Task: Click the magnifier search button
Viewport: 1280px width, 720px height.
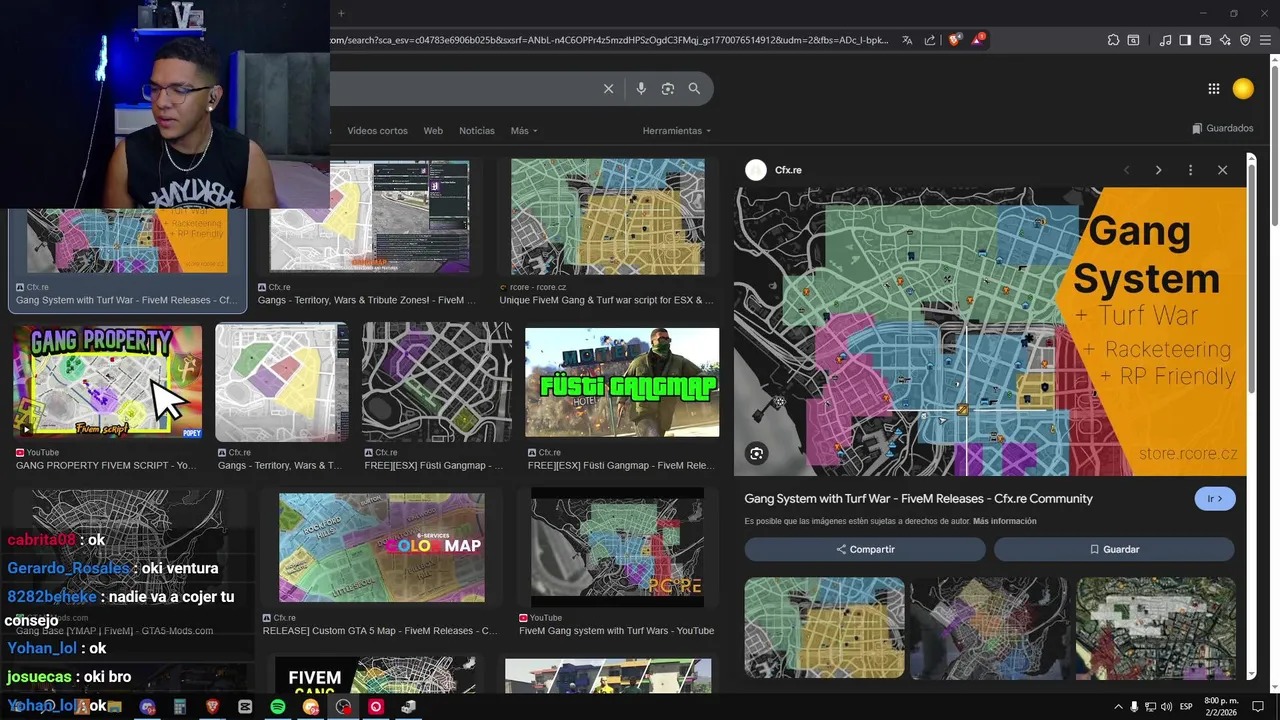Action: coord(694,89)
